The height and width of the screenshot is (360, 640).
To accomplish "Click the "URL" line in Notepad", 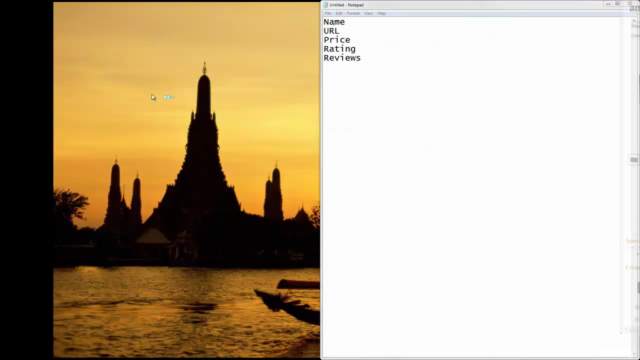I will click(331, 31).
